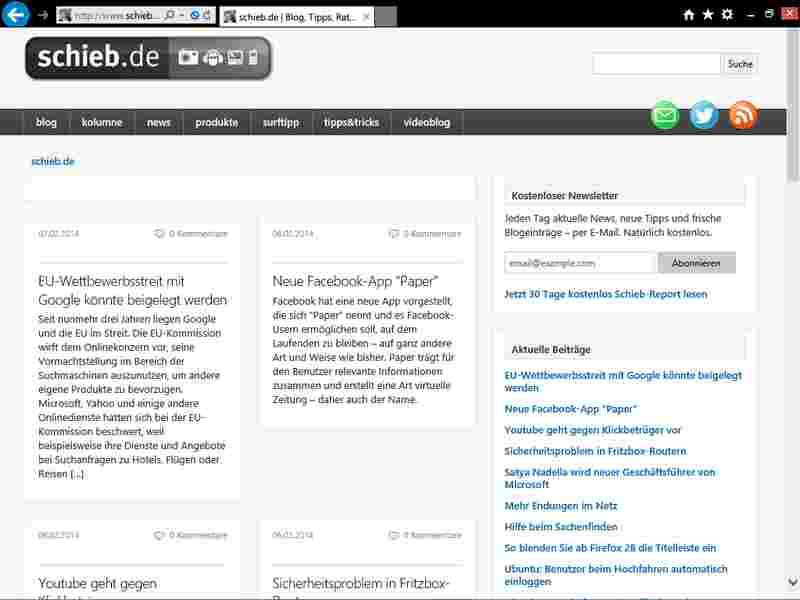Open the tipps&tricks menu item
This screenshot has width=800, height=600.
coord(352,122)
